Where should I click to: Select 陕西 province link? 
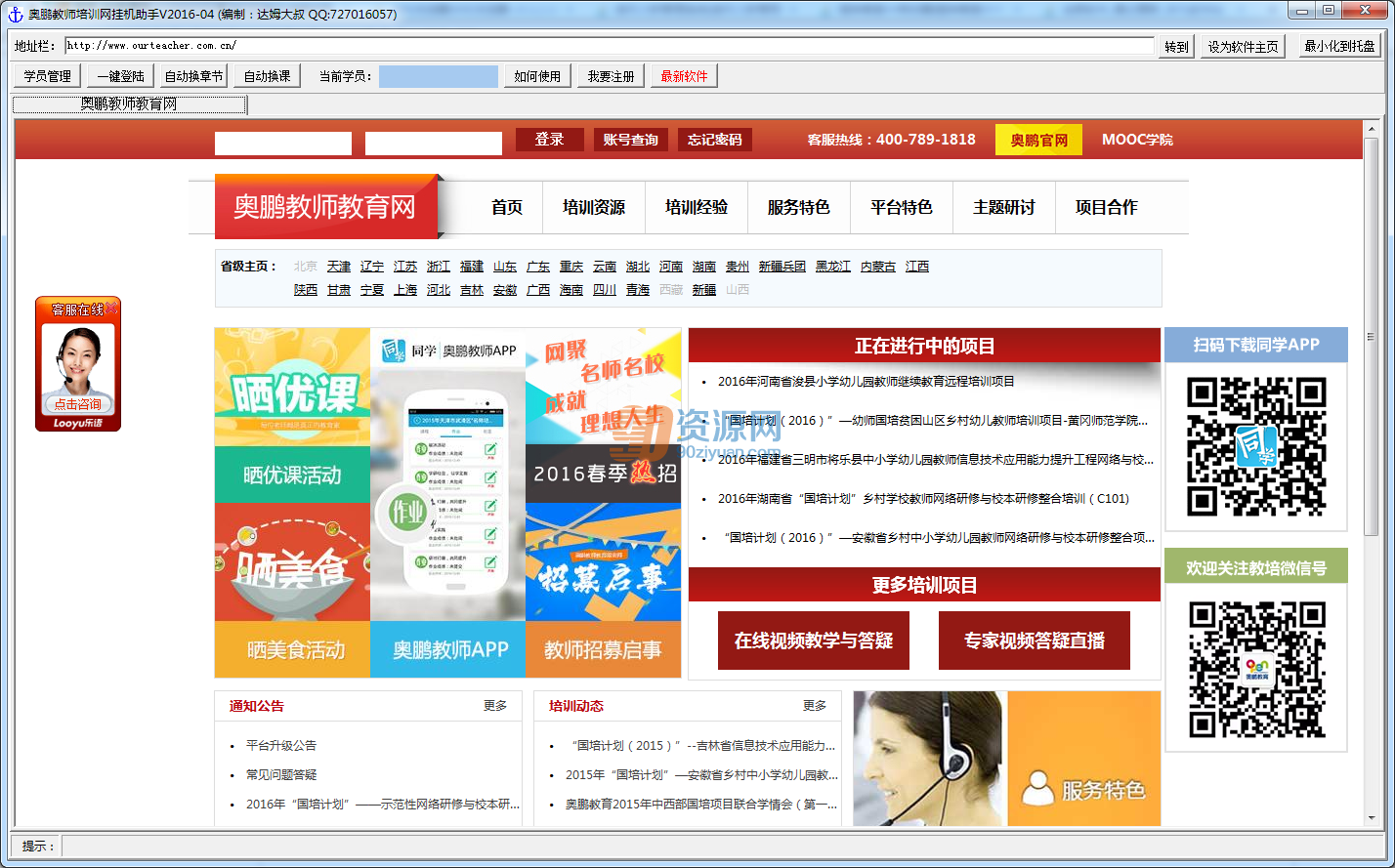(x=306, y=290)
